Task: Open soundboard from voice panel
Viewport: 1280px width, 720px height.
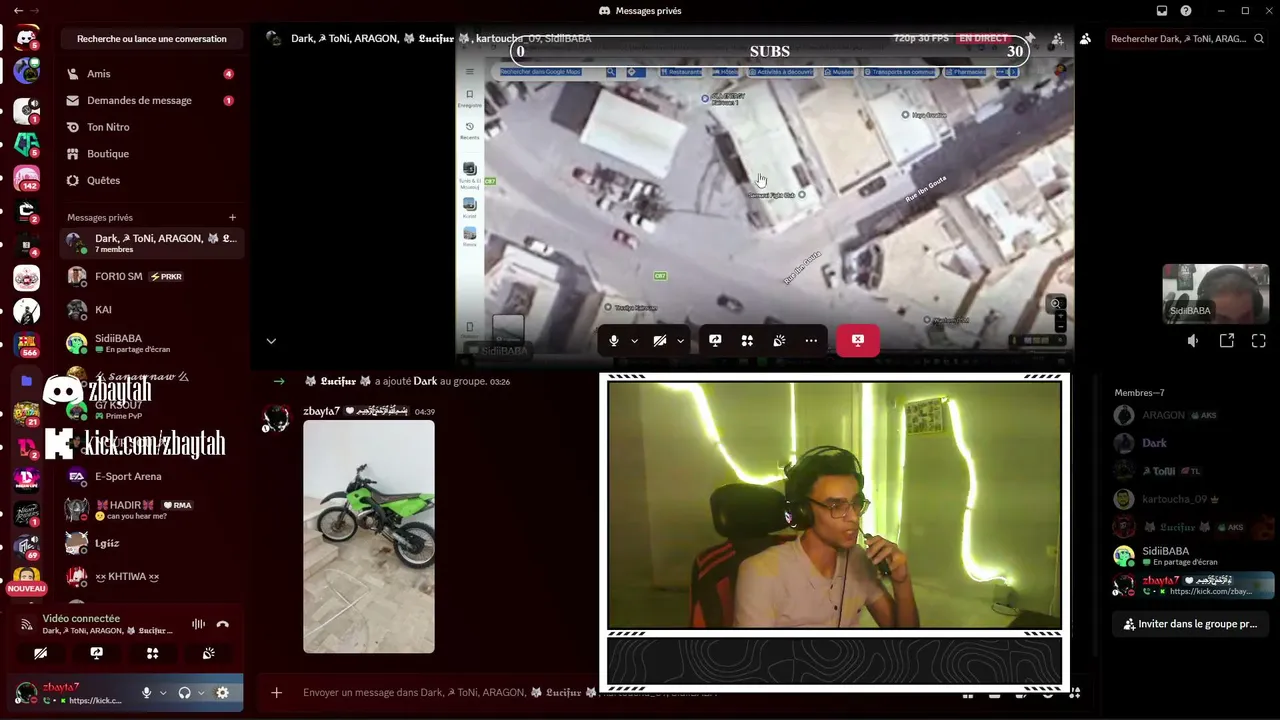Action: (208, 653)
